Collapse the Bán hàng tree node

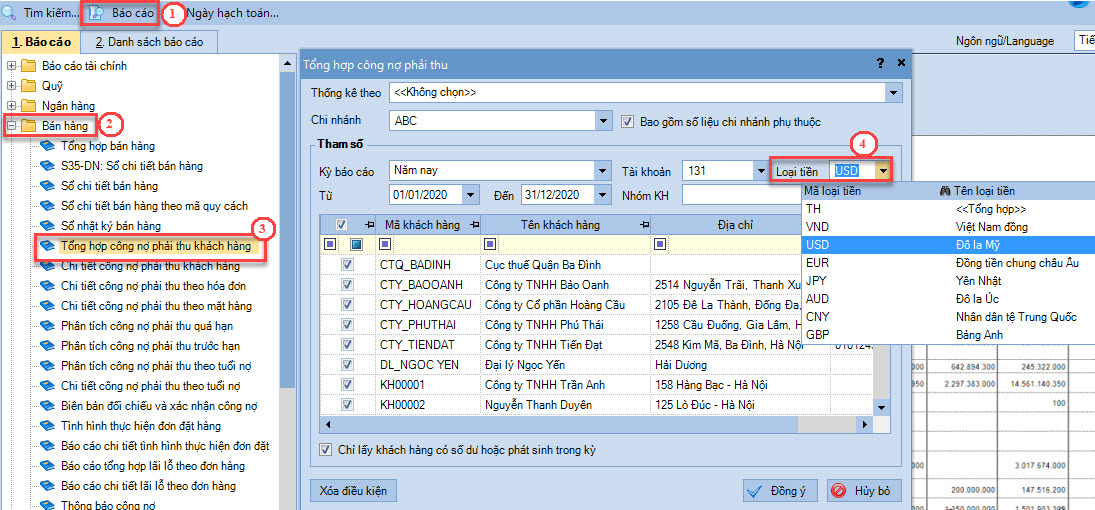click(x=10, y=126)
